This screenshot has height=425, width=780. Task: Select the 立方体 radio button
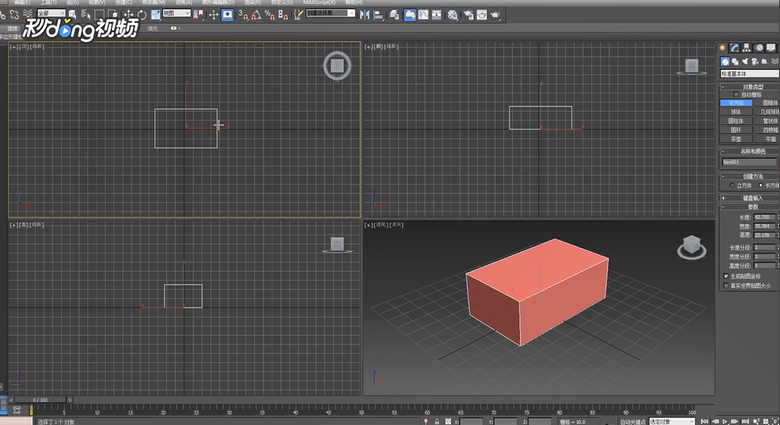[732, 185]
